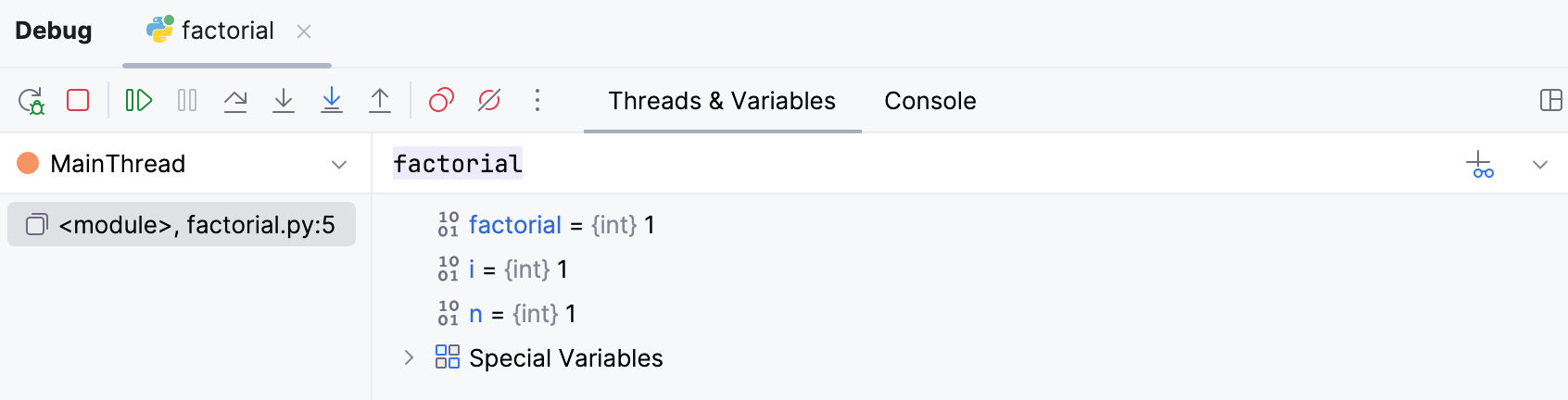Click the Pause Program icon
The width and height of the screenshot is (1568, 400).
[x=187, y=100]
